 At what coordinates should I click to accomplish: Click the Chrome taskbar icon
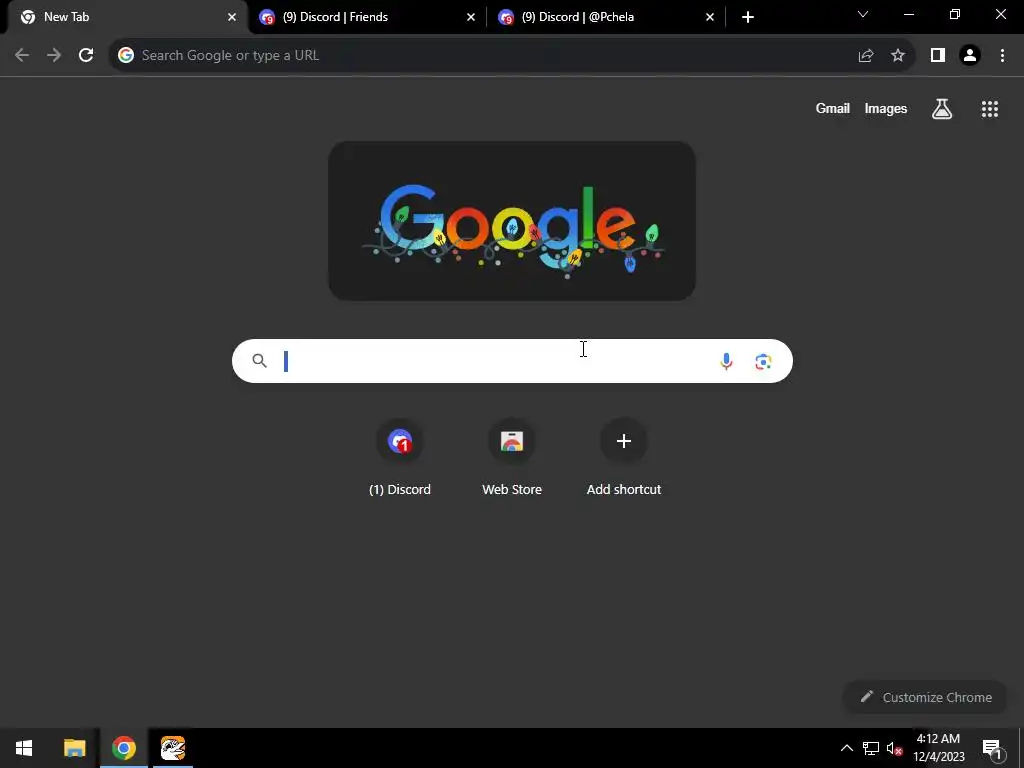pos(124,748)
